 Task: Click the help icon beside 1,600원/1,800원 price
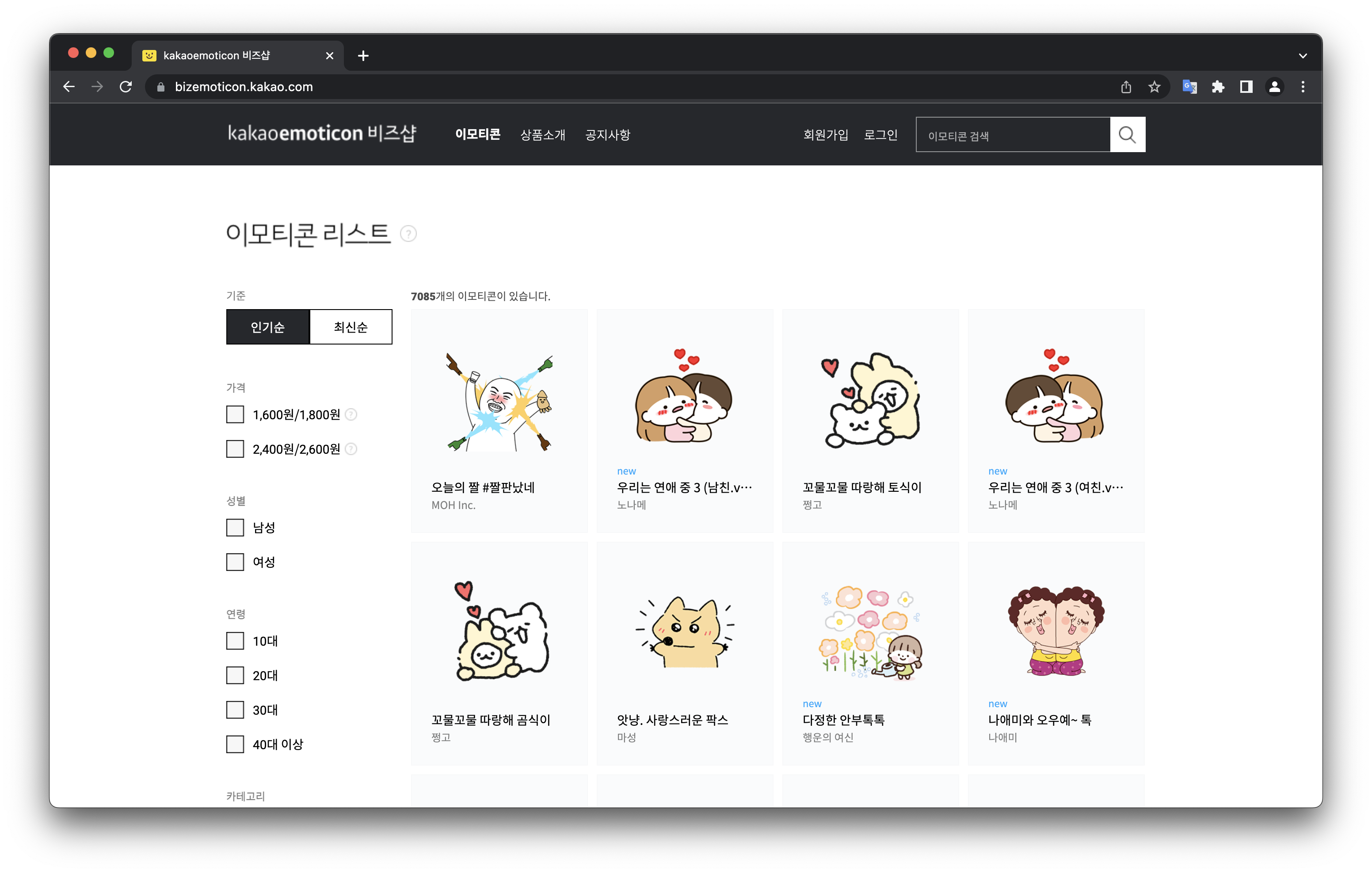[x=350, y=414]
